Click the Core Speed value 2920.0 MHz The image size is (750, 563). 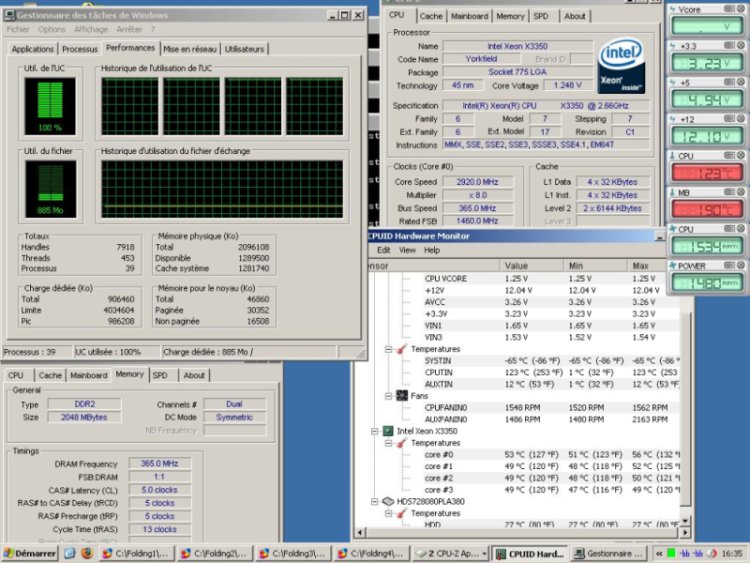pos(477,182)
